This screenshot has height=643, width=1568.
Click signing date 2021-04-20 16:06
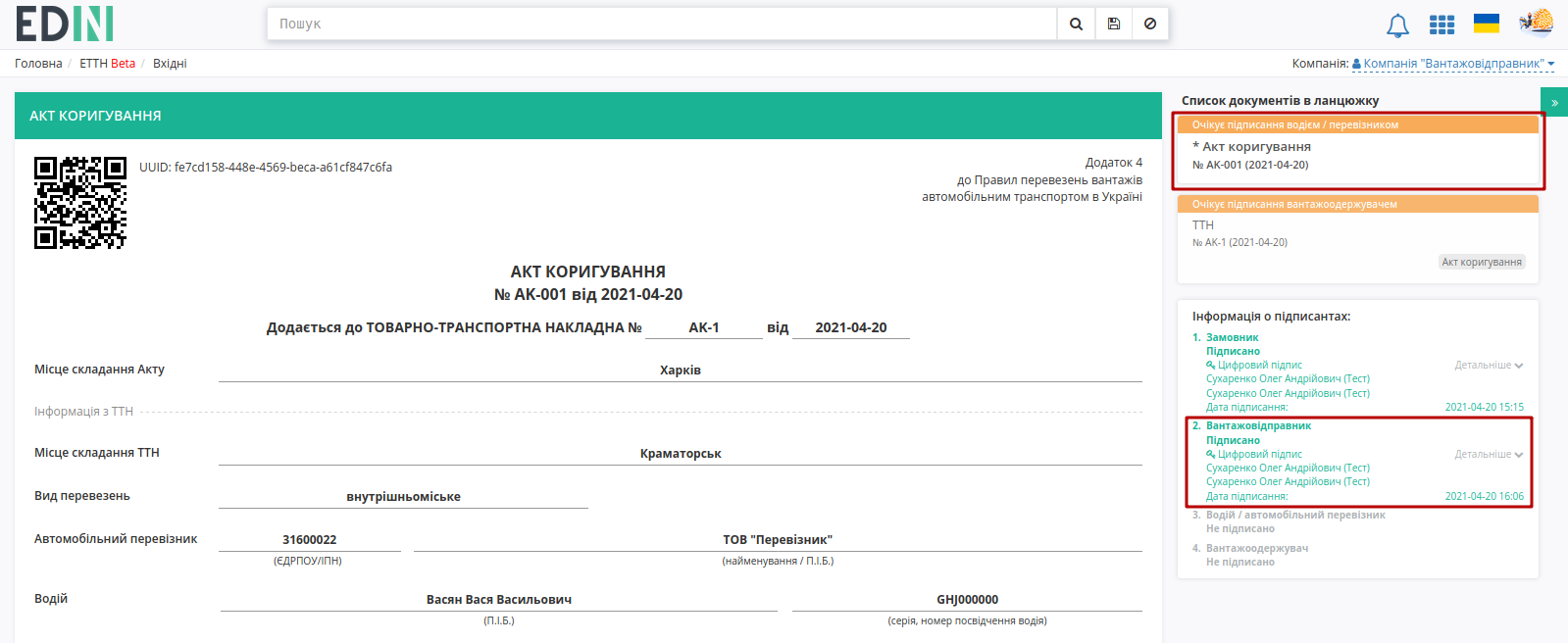(1484, 497)
